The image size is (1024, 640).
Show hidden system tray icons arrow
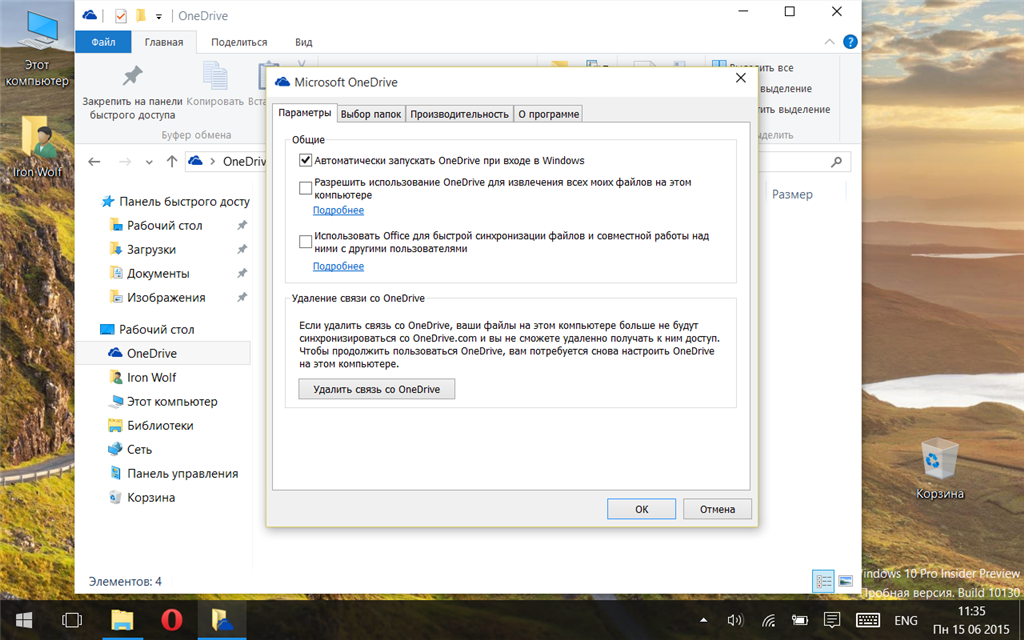(x=703, y=620)
